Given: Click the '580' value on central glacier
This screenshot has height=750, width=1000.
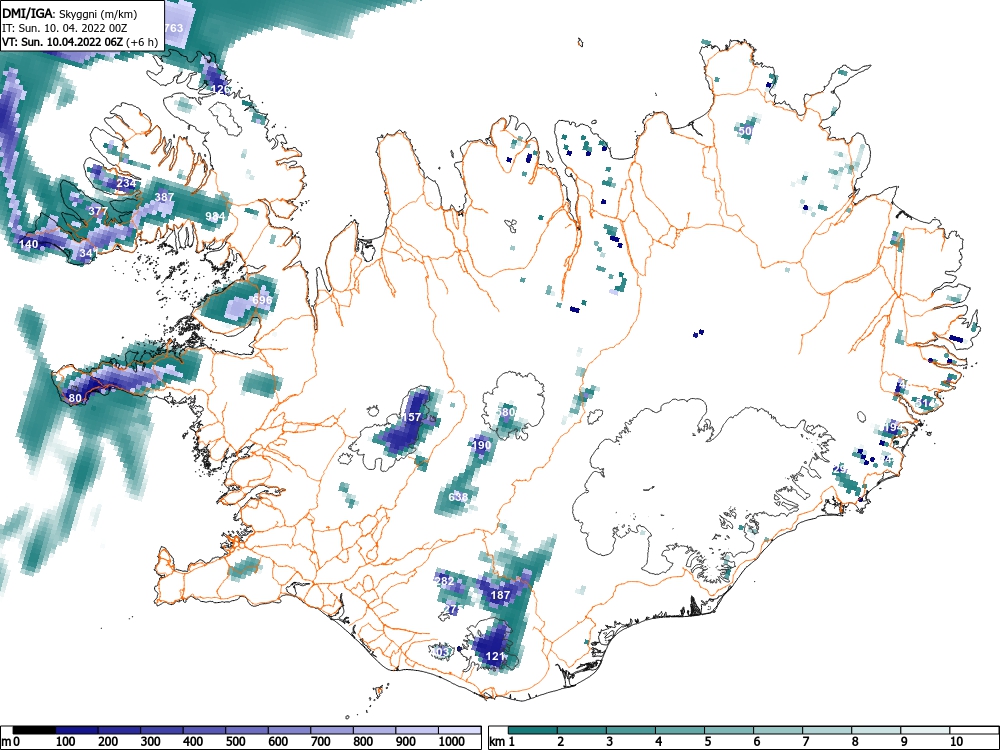Looking at the screenshot, I should tap(506, 413).
